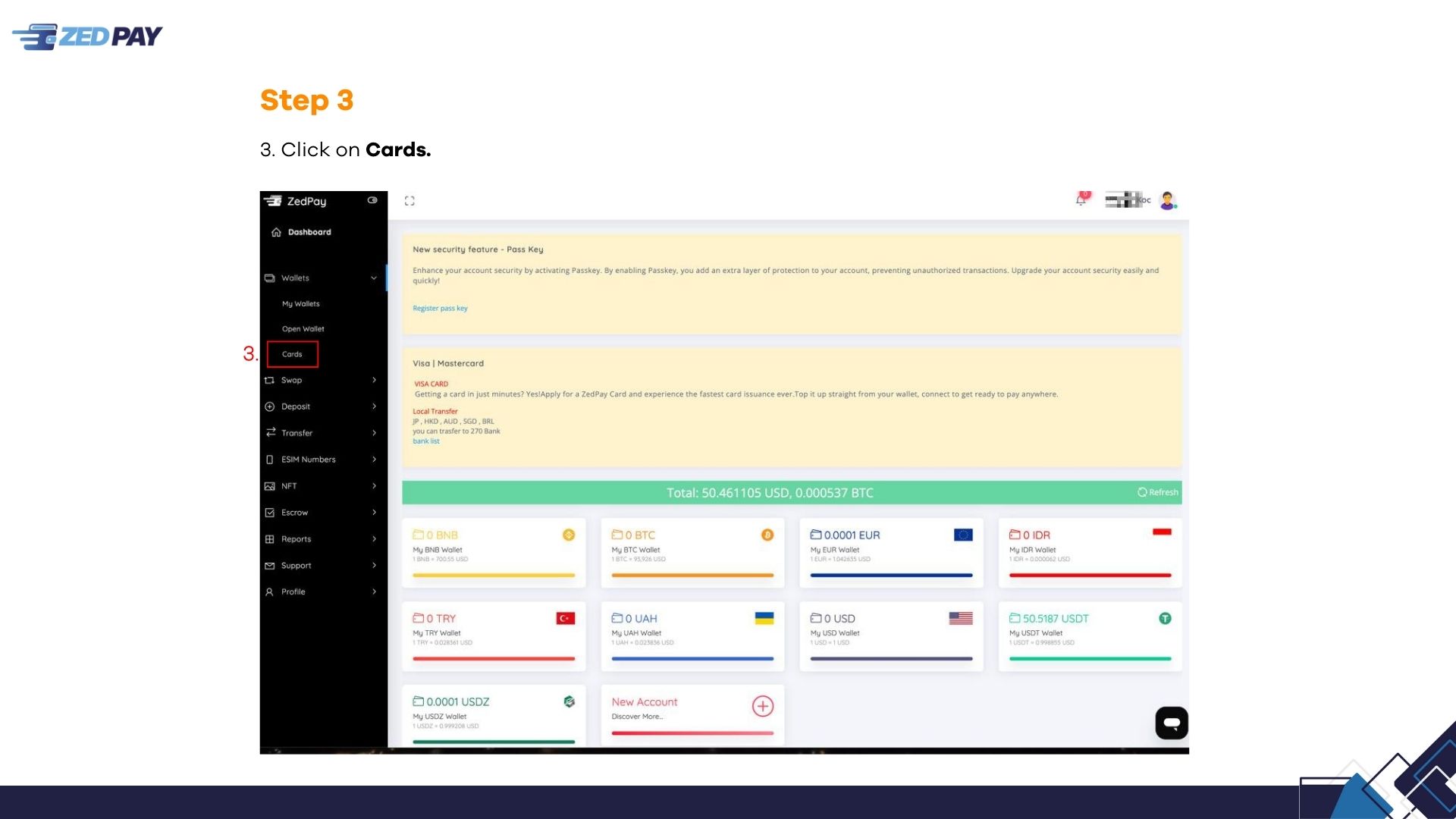Click the ZedPay logo in the sidebar header
The height and width of the screenshot is (819, 1456).
pyautogui.click(x=295, y=201)
